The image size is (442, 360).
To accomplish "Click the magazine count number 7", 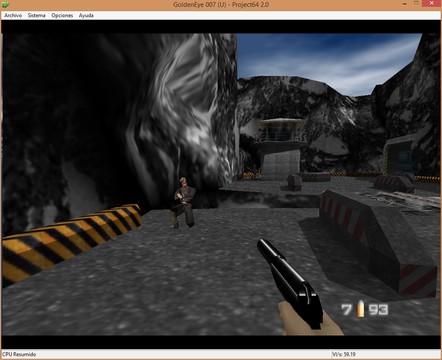I will (x=347, y=310).
